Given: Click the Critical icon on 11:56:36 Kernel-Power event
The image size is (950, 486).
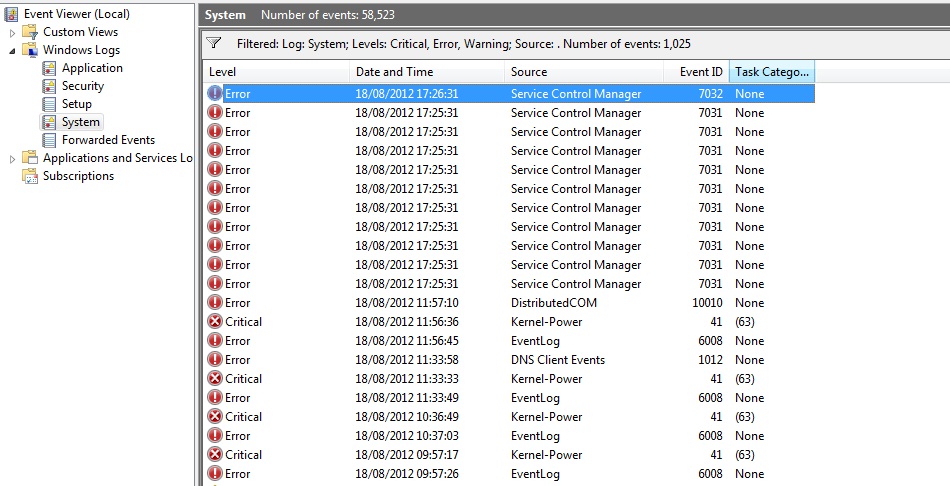Looking at the screenshot, I should pyautogui.click(x=214, y=322).
